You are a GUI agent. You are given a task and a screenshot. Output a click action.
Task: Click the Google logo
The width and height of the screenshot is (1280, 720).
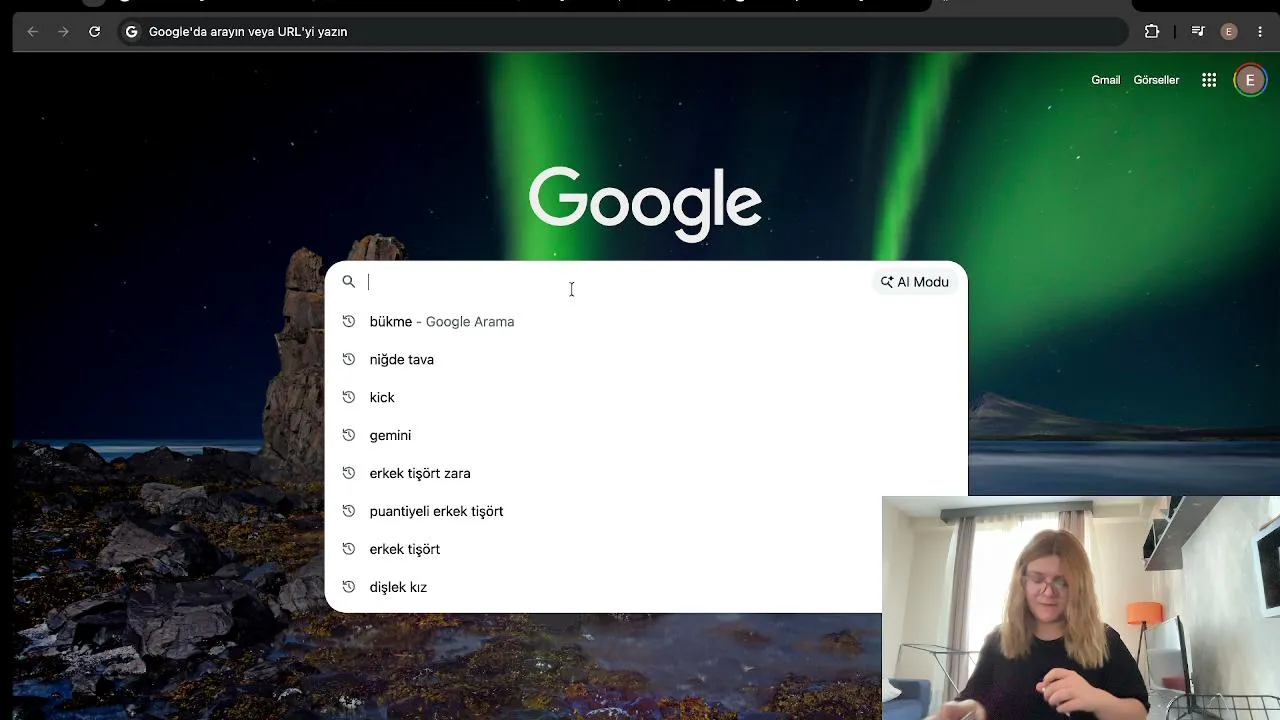(x=645, y=204)
